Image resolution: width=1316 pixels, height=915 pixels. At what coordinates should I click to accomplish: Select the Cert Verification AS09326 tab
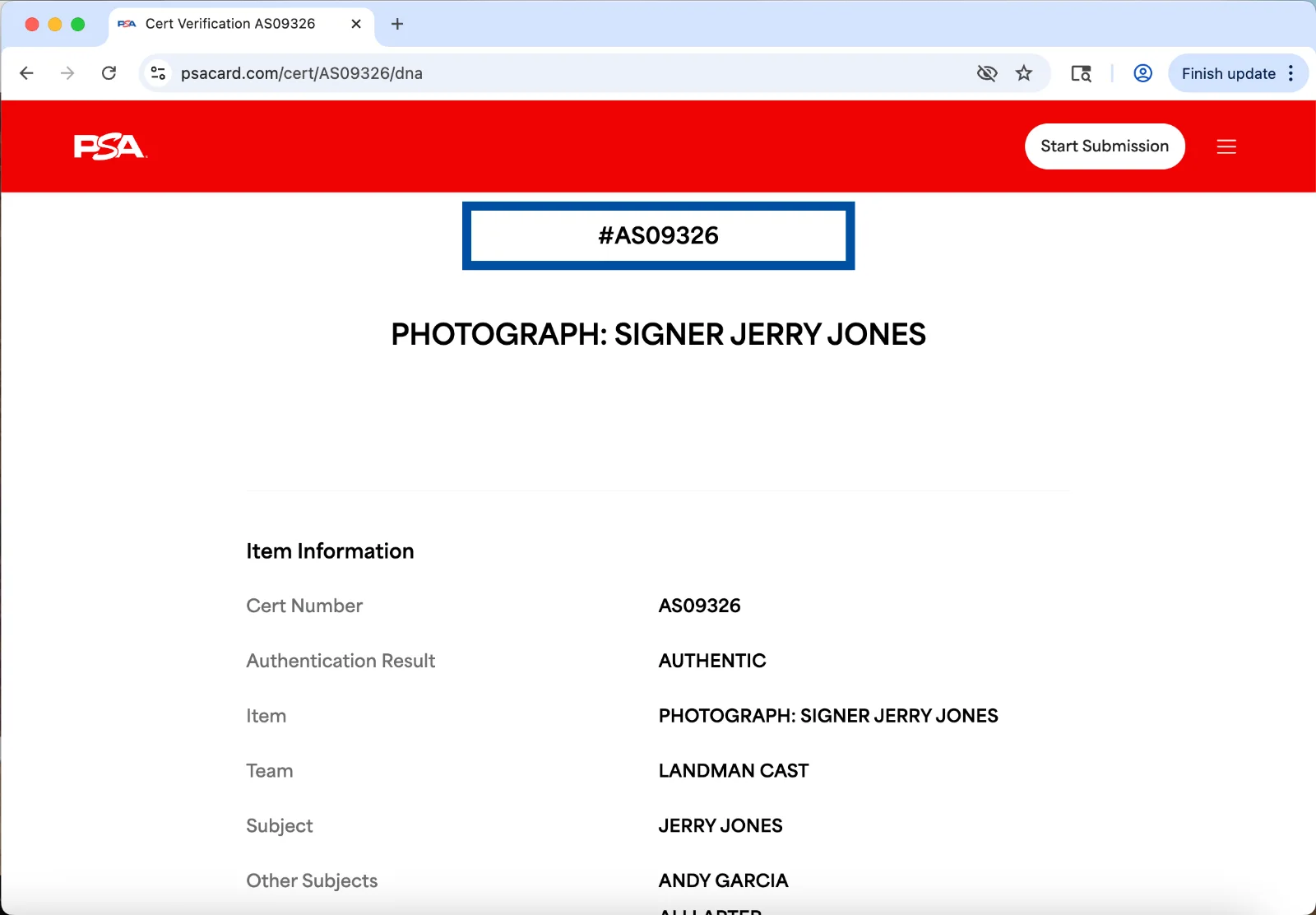tap(242, 25)
